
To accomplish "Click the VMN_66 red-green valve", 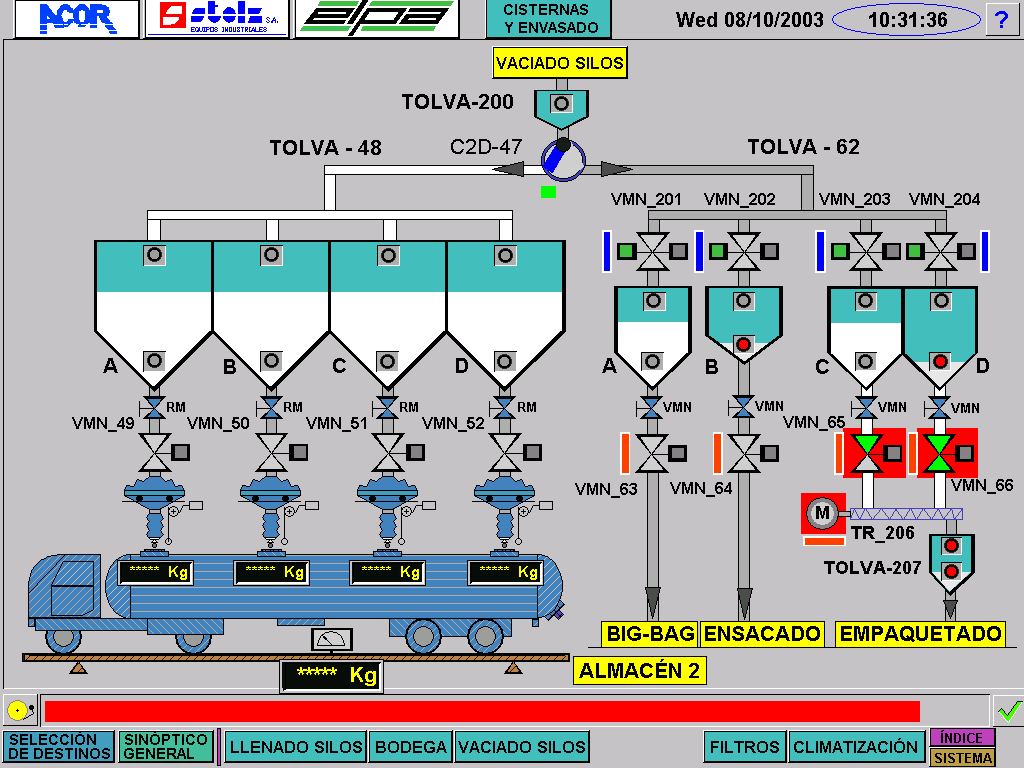I will 938,452.
